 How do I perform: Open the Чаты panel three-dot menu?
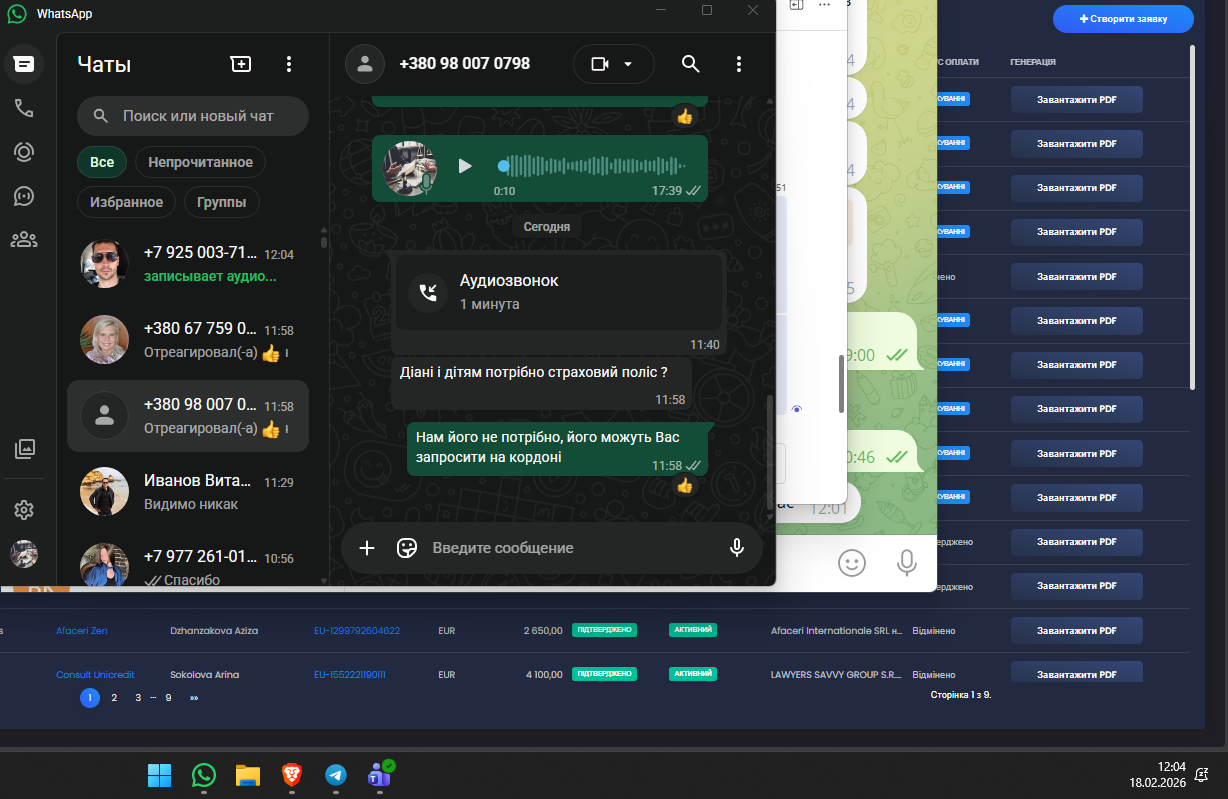click(x=289, y=64)
